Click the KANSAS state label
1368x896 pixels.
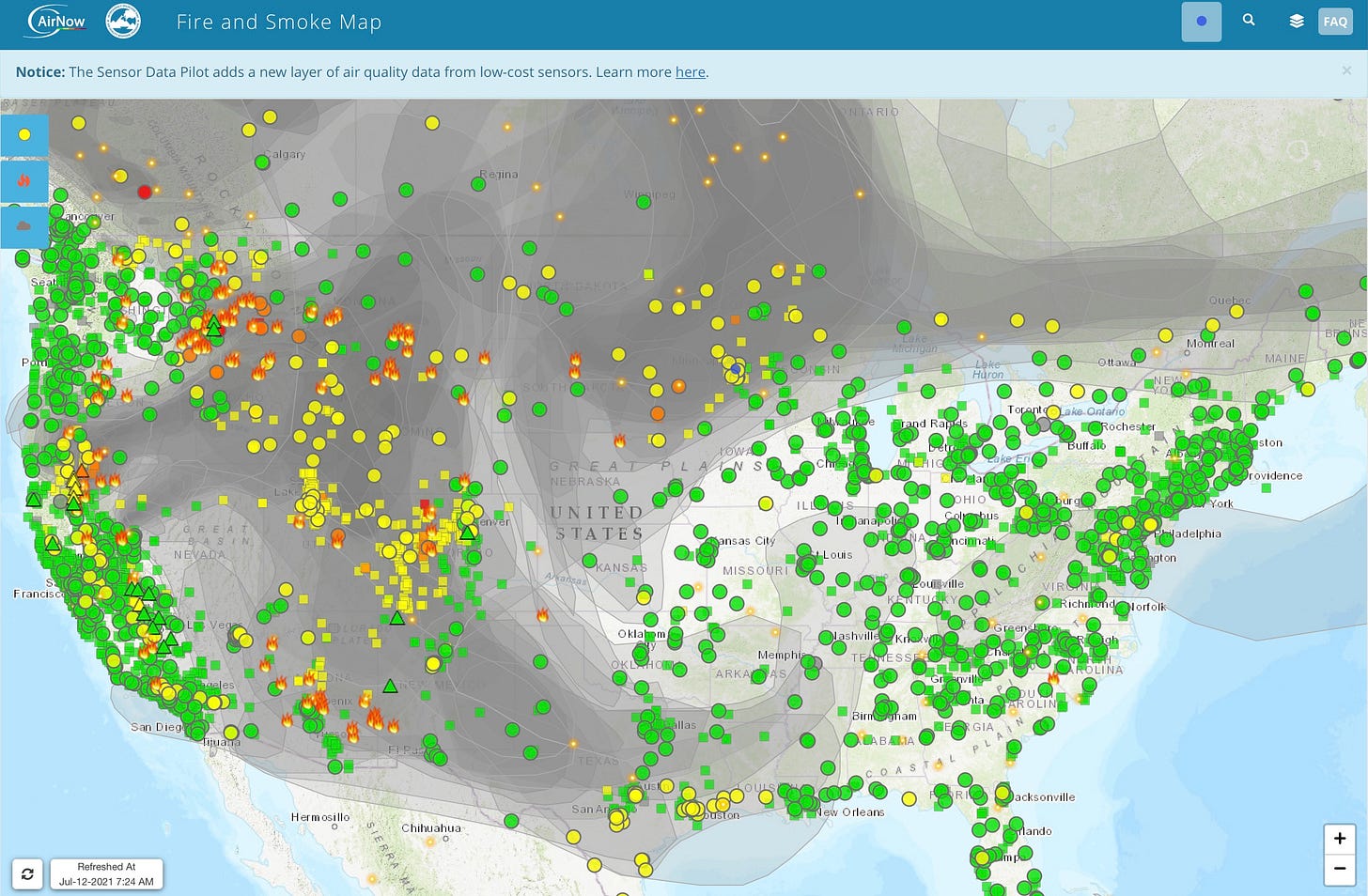pos(621,568)
